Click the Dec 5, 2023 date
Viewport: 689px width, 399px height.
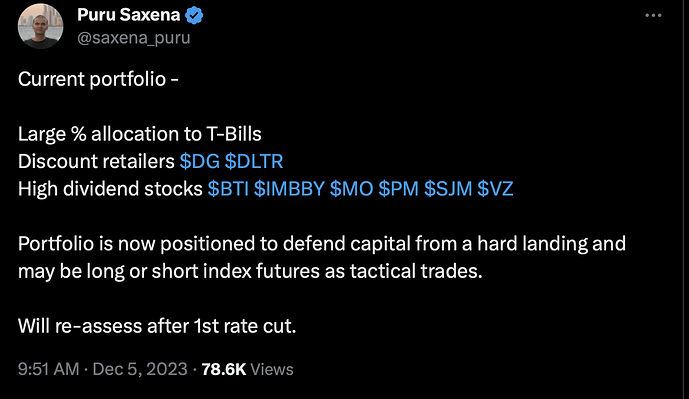coord(140,369)
